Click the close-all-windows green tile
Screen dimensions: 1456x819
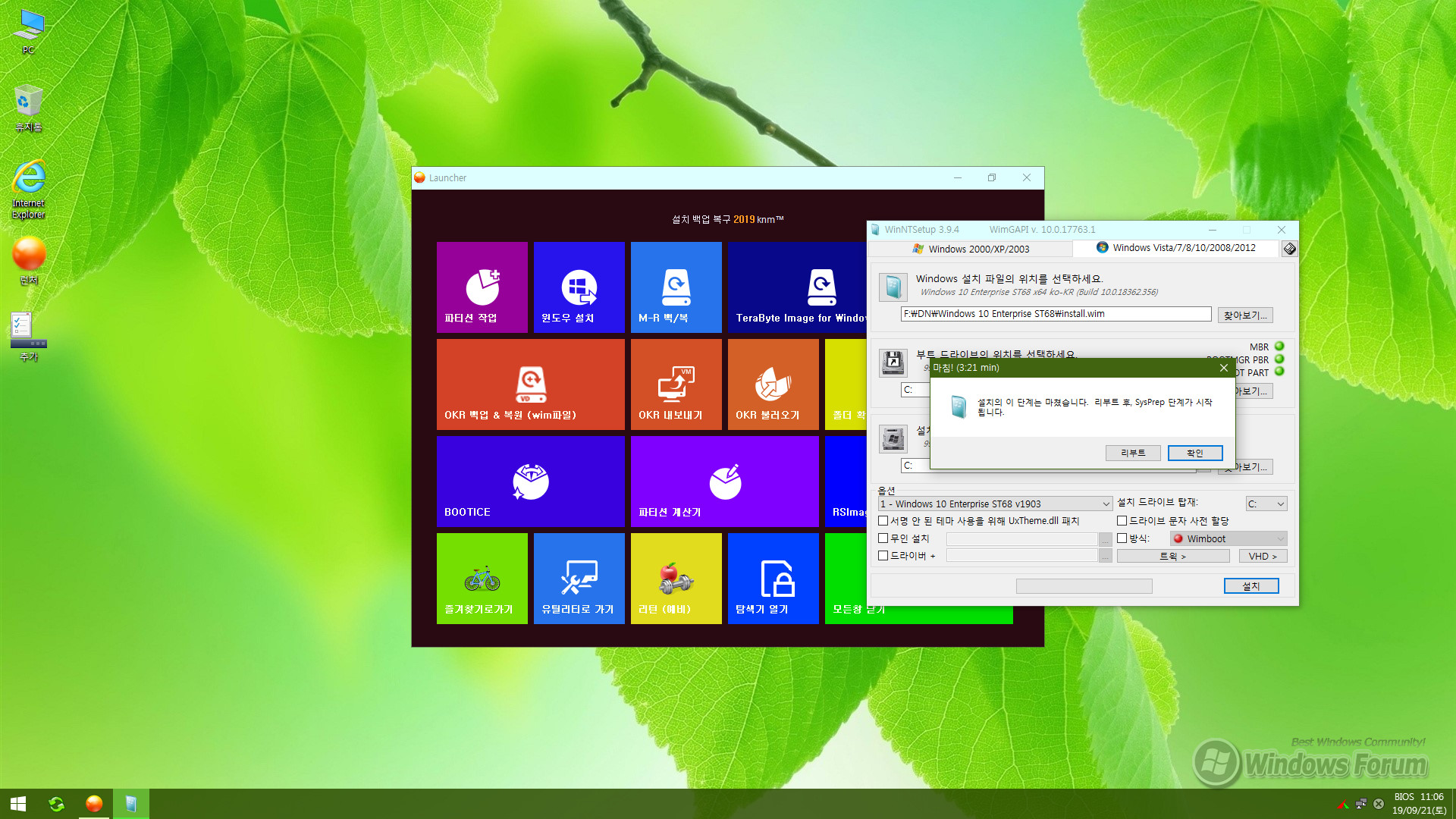(918, 614)
